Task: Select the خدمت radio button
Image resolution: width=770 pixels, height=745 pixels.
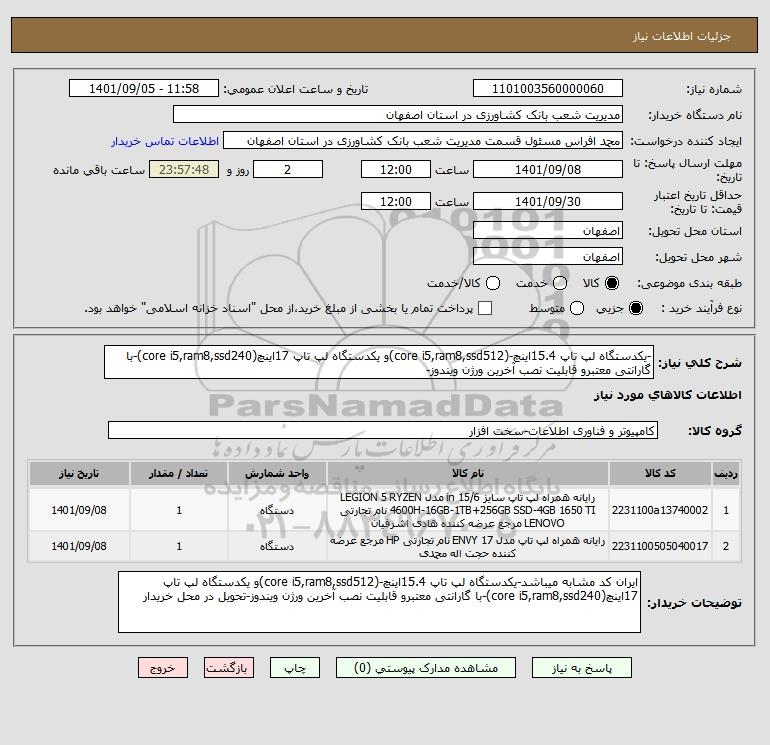Action: [560, 283]
